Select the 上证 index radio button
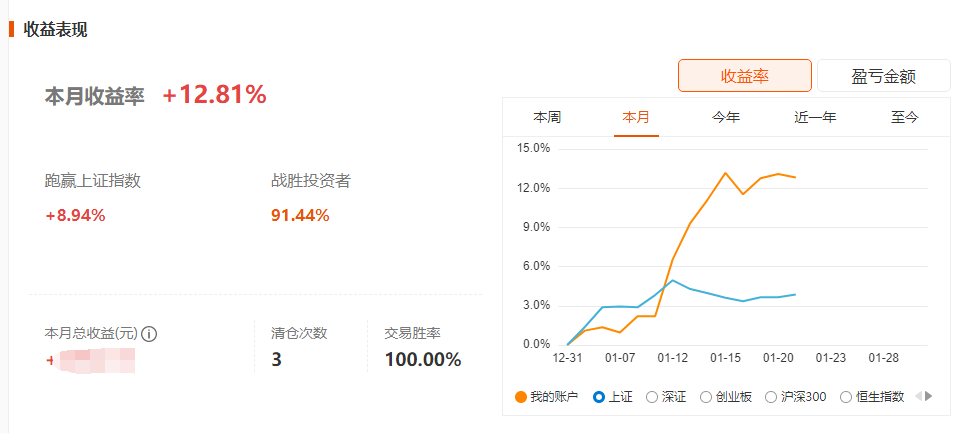The height and width of the screenshot is (433, 956). point(599,397)
